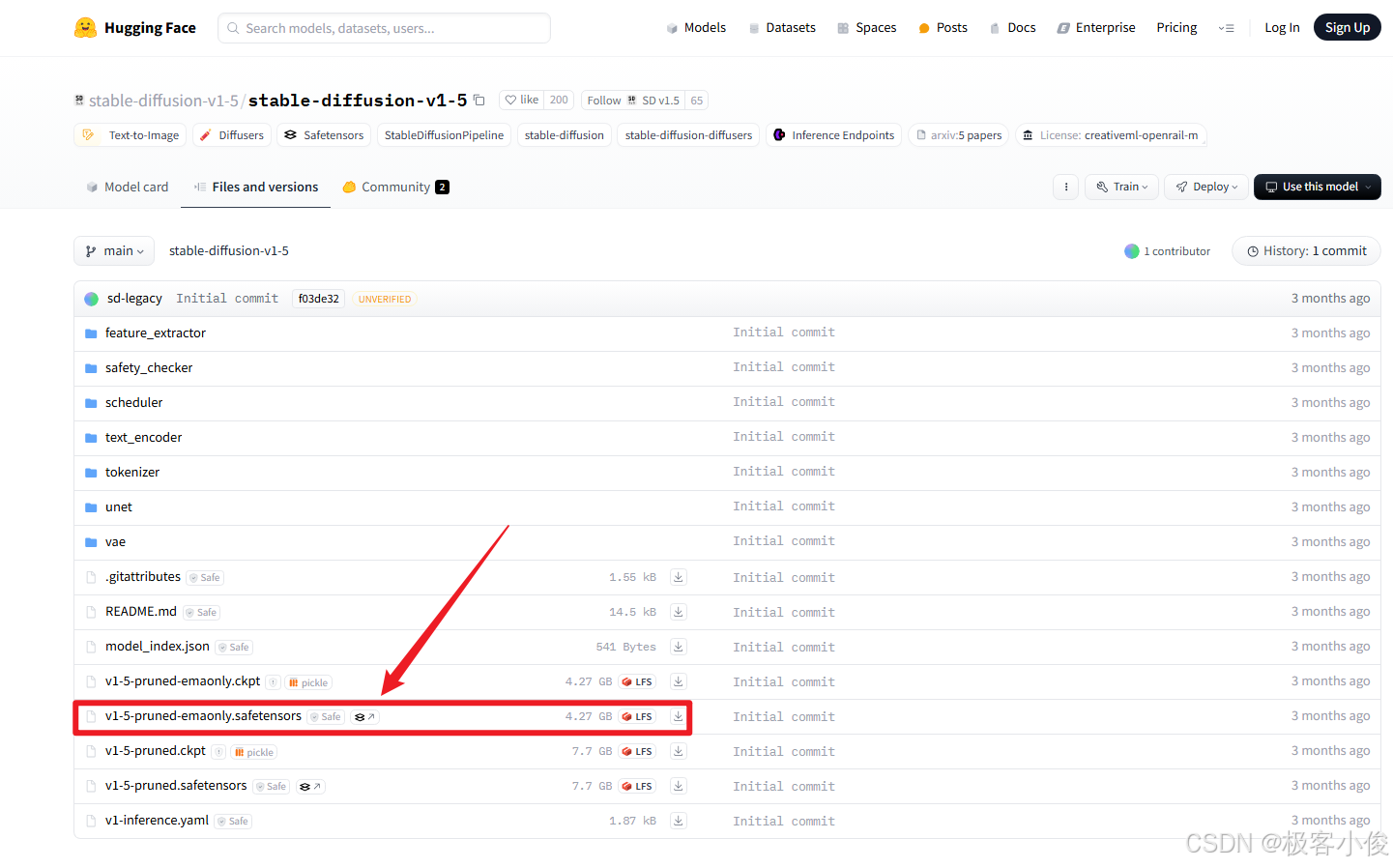Click the sd-legacy avatar icon
Viewport: 1393px width, 868px height.
click(92, 299)
